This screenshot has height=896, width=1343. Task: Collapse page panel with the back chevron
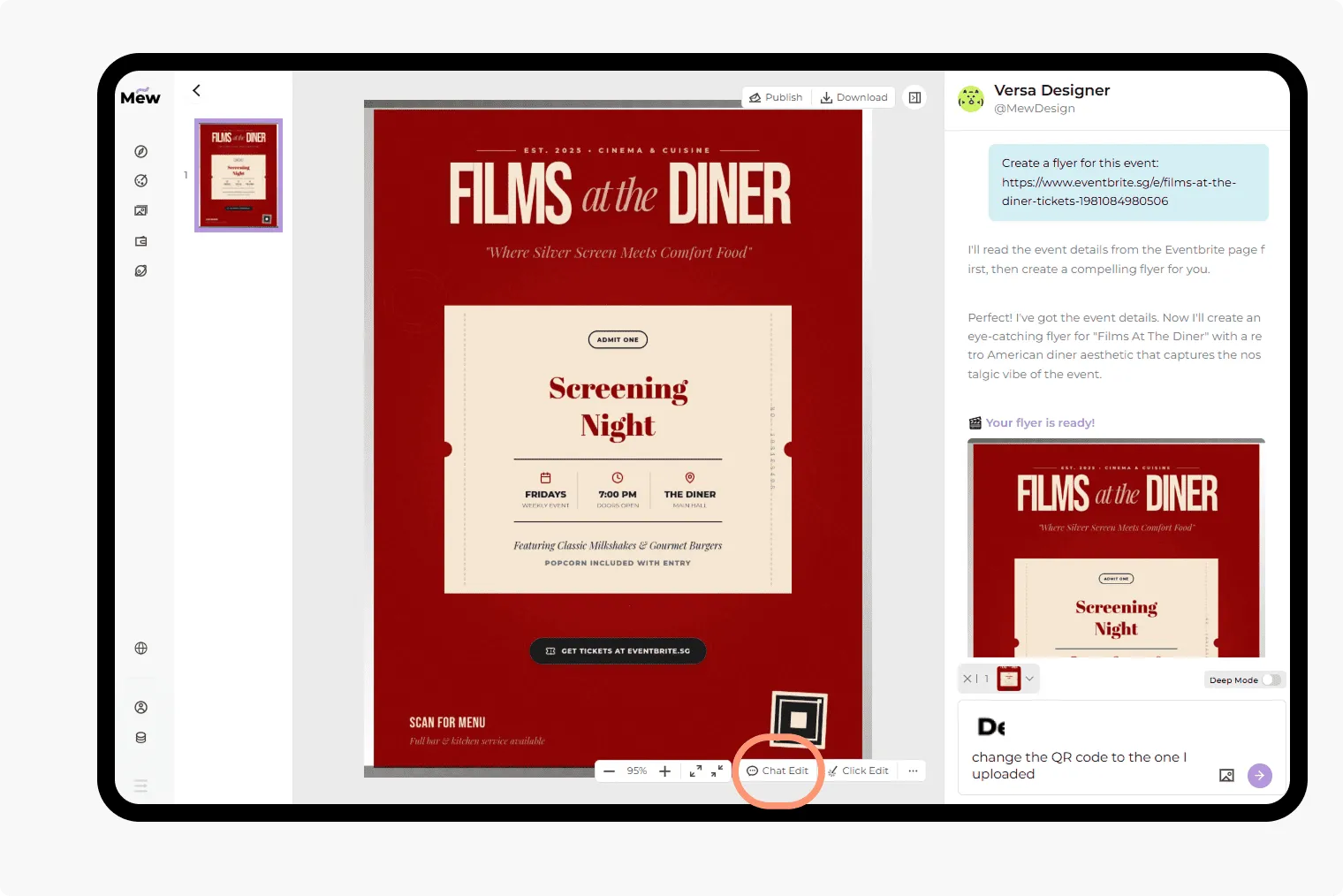point(196,91)
